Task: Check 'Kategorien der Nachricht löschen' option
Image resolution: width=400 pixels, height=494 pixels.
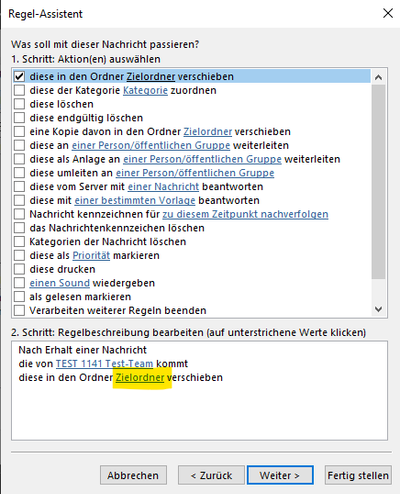Action: [x=19, y=241]
